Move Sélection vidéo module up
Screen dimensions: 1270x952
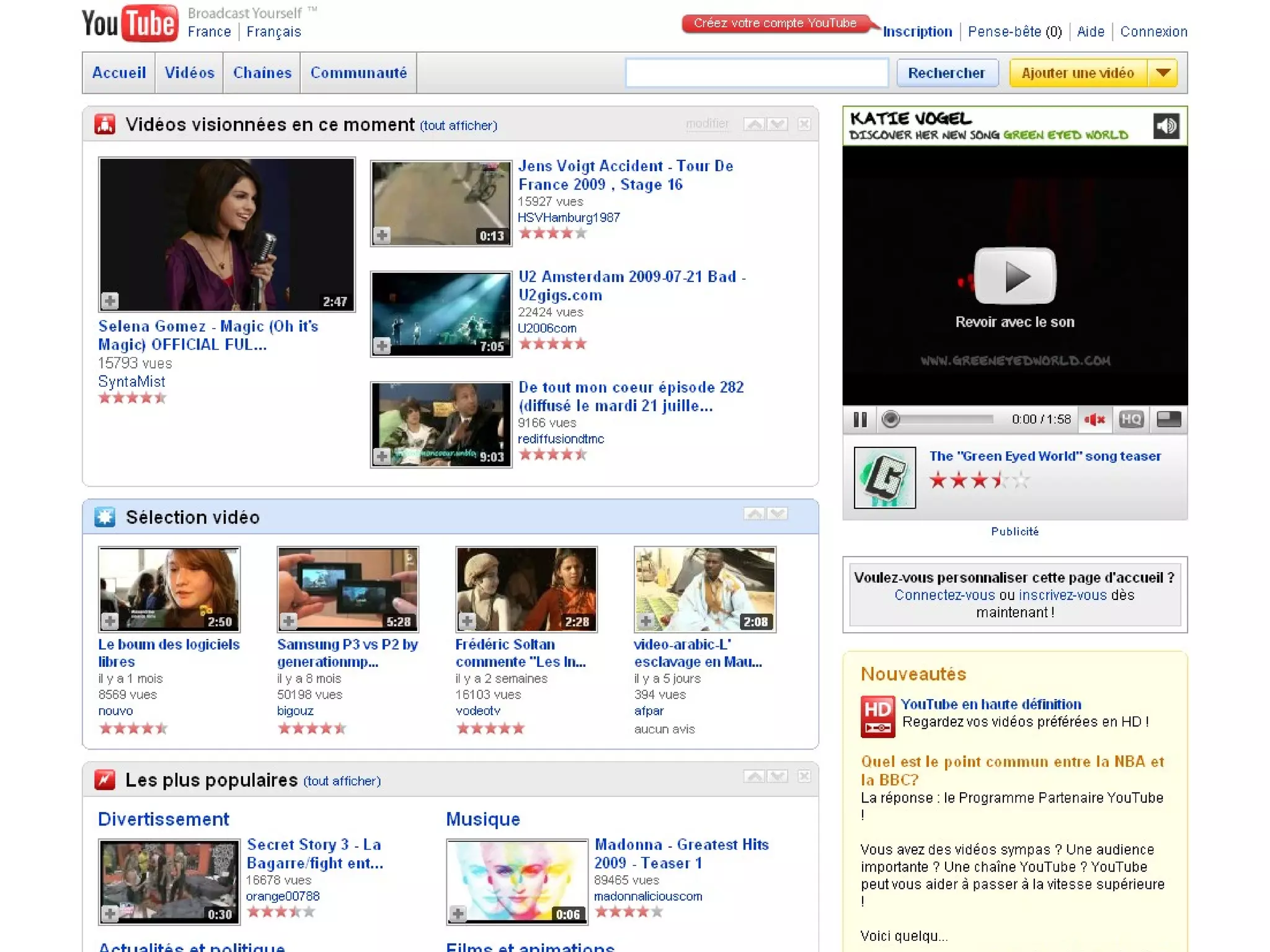(754, 513)
